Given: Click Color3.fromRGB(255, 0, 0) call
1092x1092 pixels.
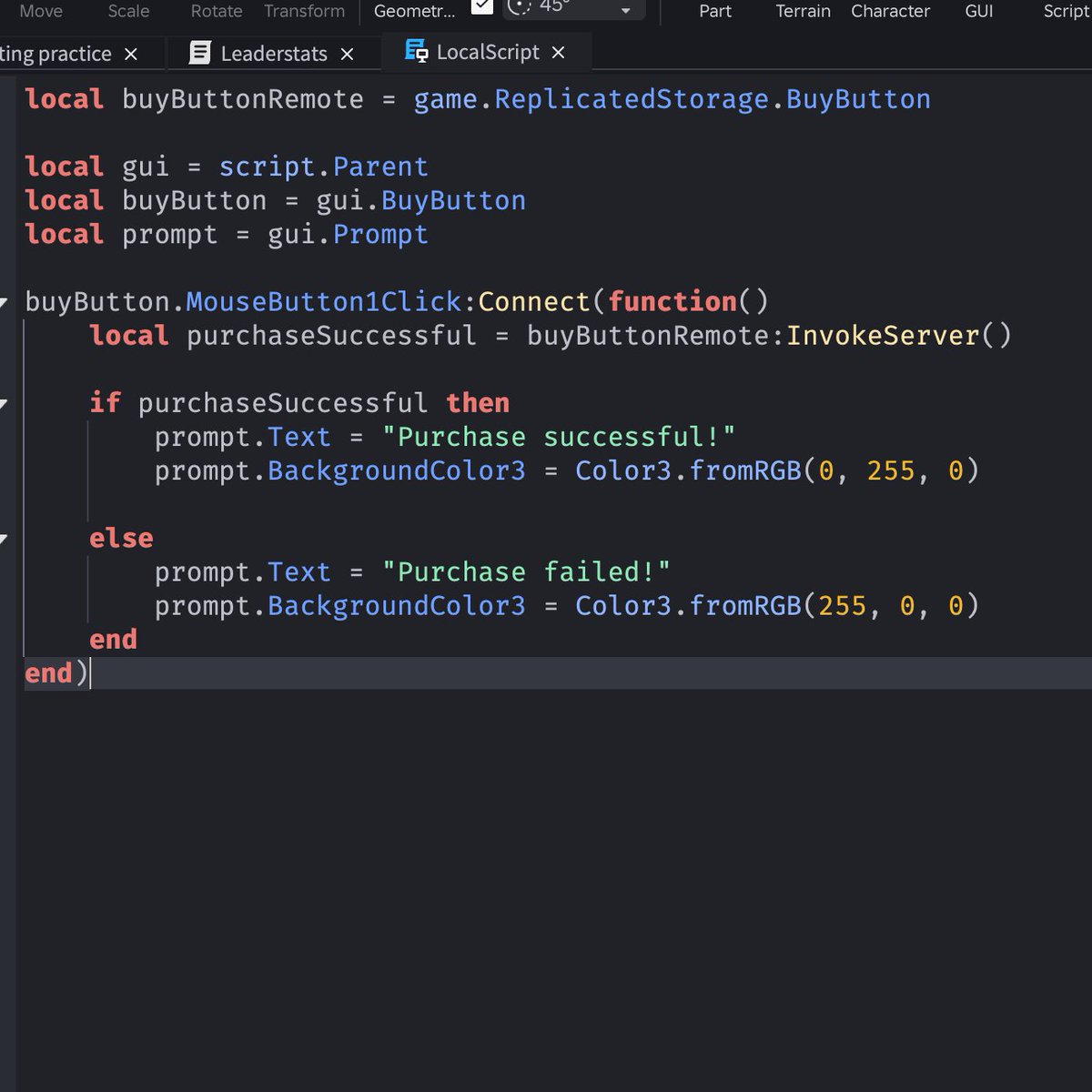Looking at the screenshot, I should pyautogui.click(x=777, y=606).
